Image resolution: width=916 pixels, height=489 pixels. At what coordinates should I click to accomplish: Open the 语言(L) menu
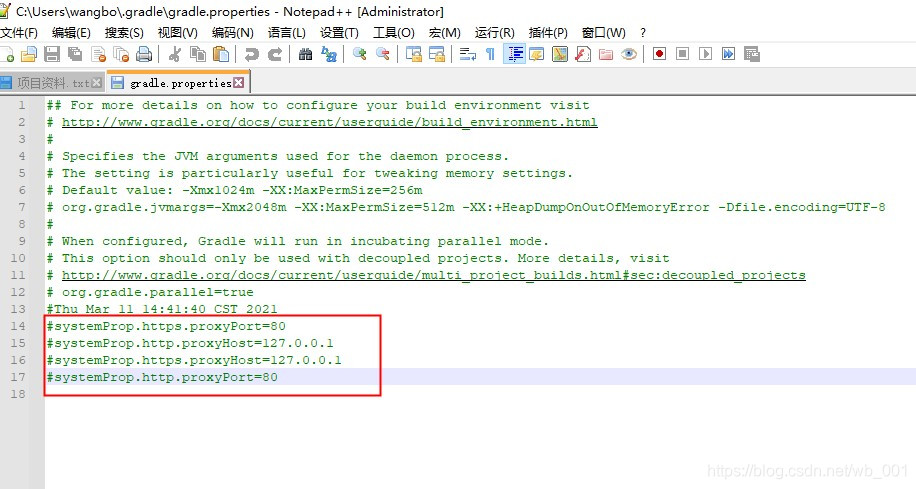click(286, 33)
